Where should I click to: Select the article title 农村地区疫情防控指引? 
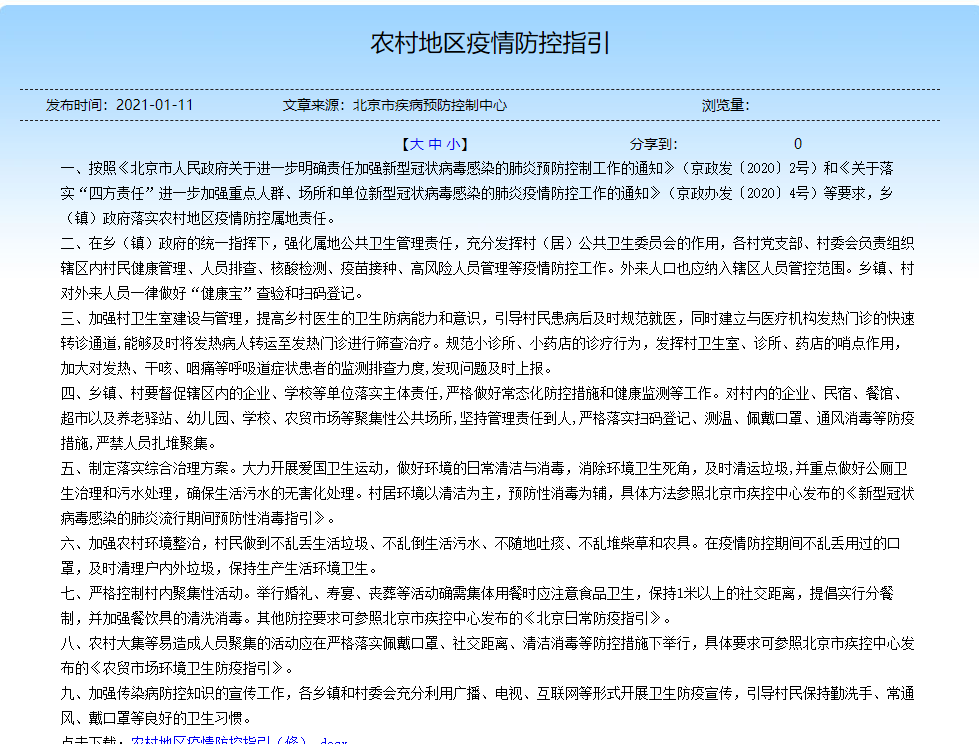pyautogui.click(x=489, y=40)
